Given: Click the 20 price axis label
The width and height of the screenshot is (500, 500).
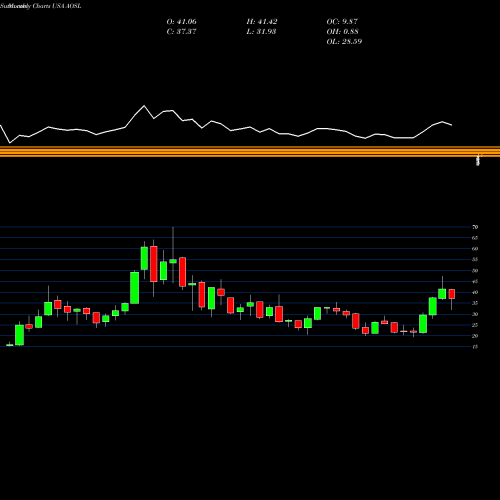Looking at the screenshot, I should tap(475, 336).
